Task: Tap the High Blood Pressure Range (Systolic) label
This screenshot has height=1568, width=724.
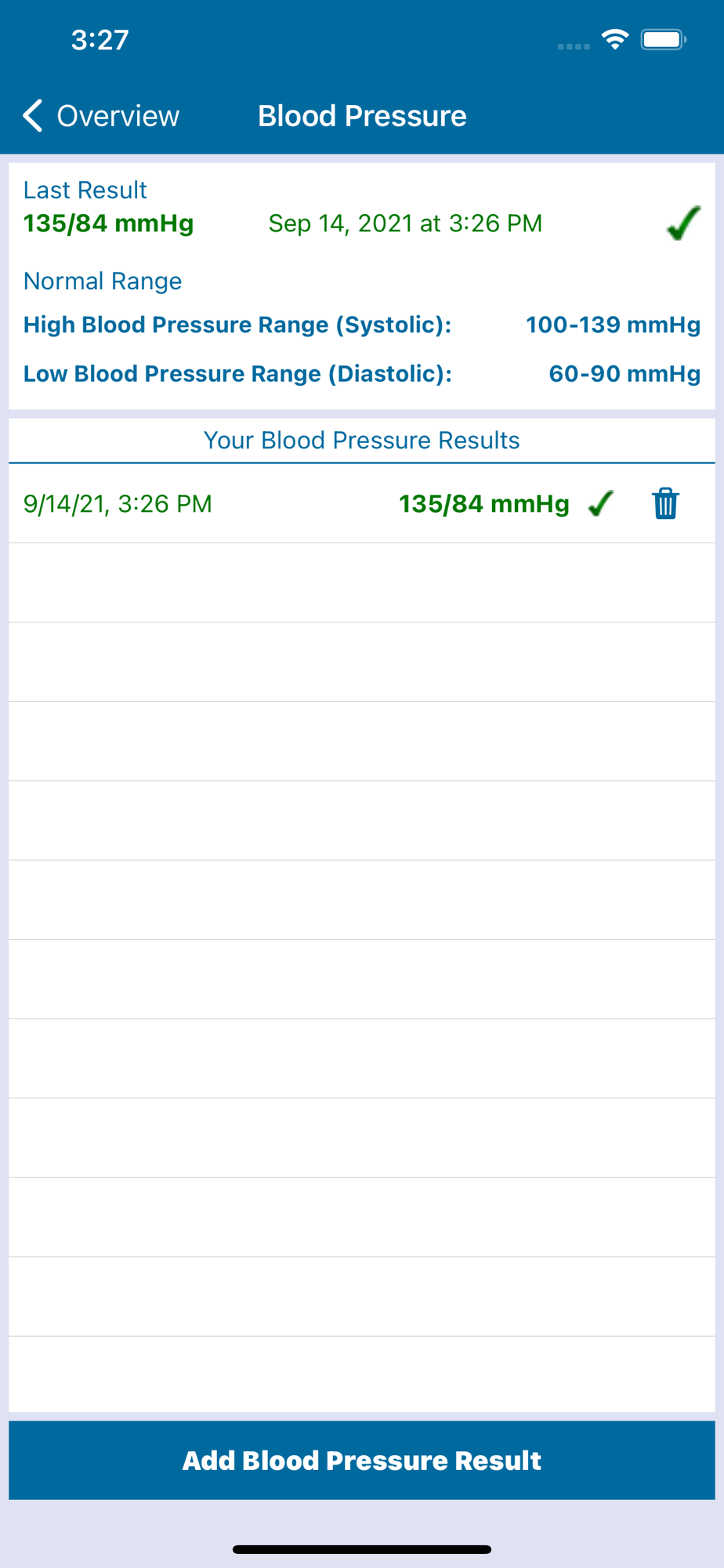Action: pos(237,325)
